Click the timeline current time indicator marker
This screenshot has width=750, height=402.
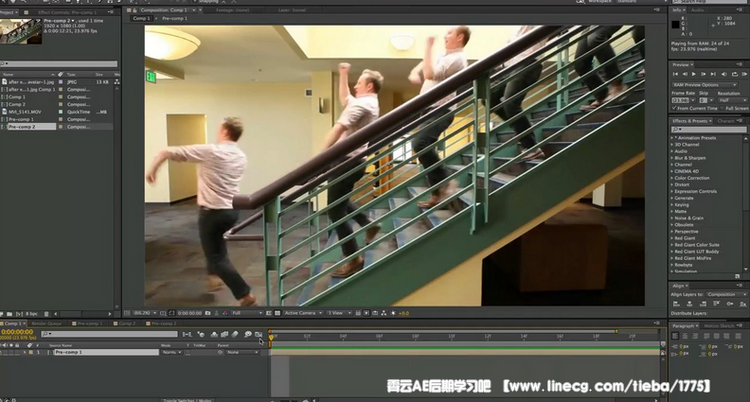click(x=271, y=337)
